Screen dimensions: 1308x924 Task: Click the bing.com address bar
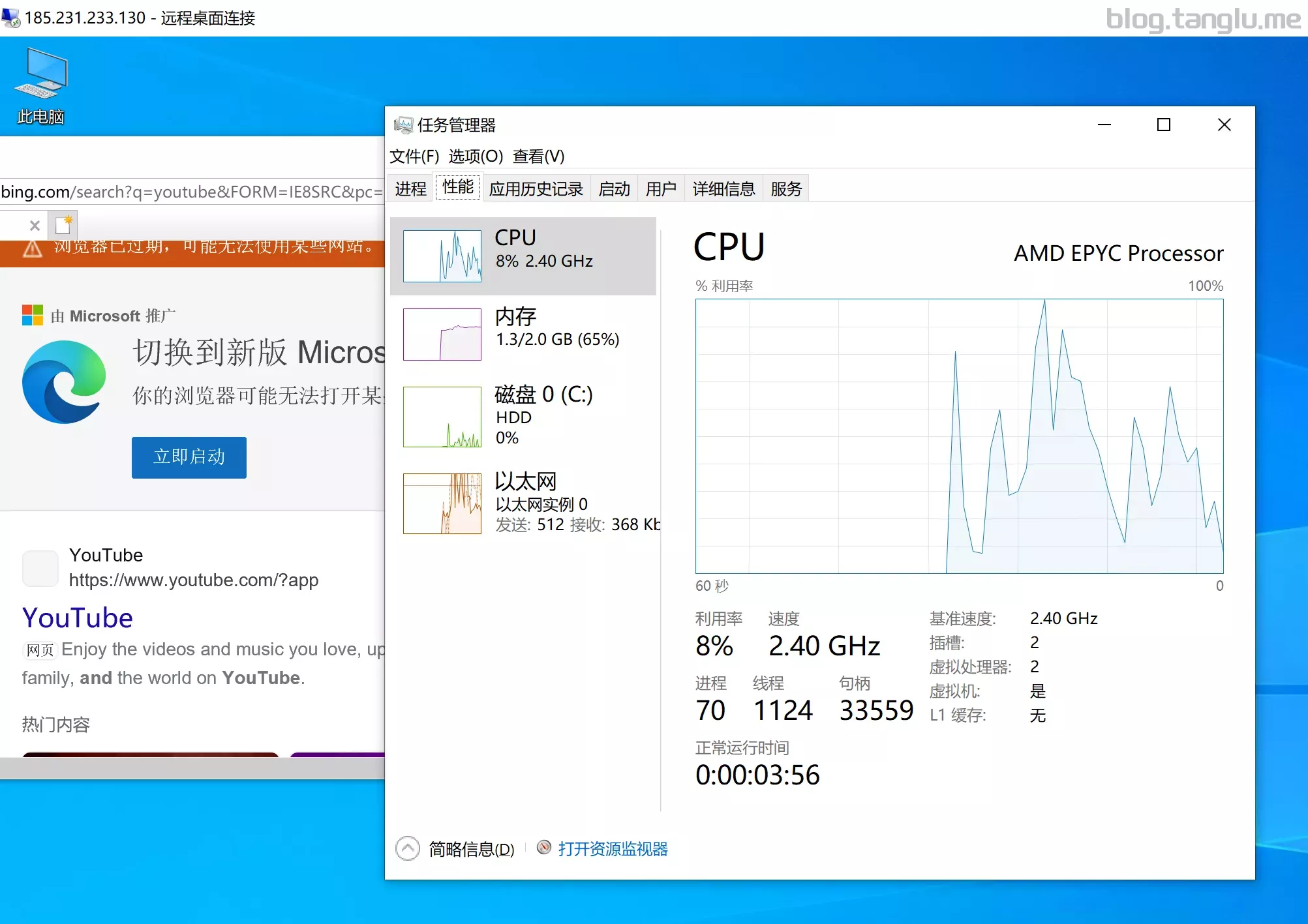click(x=192, y=192)
